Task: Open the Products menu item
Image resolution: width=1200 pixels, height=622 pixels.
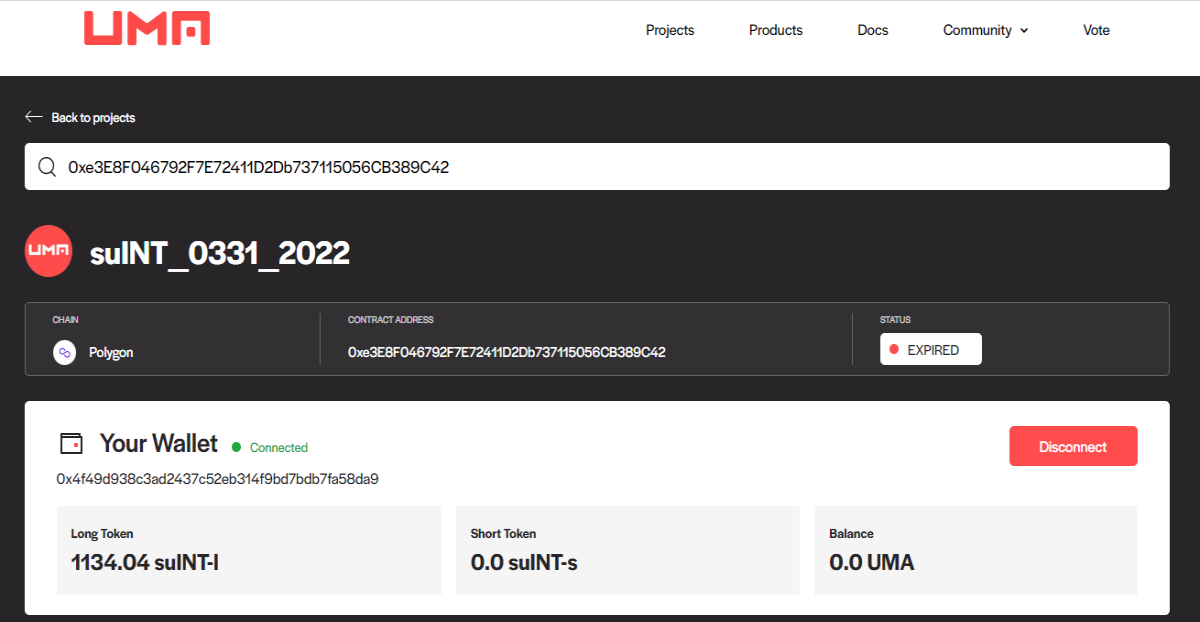Action: pos(776,30)
